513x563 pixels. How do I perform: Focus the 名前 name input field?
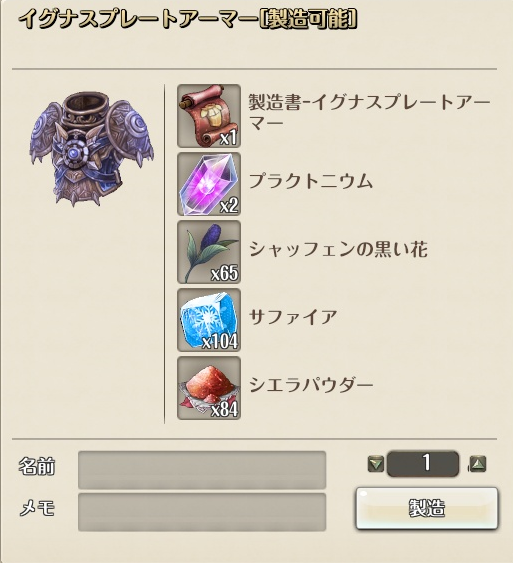tap(202, 470)
